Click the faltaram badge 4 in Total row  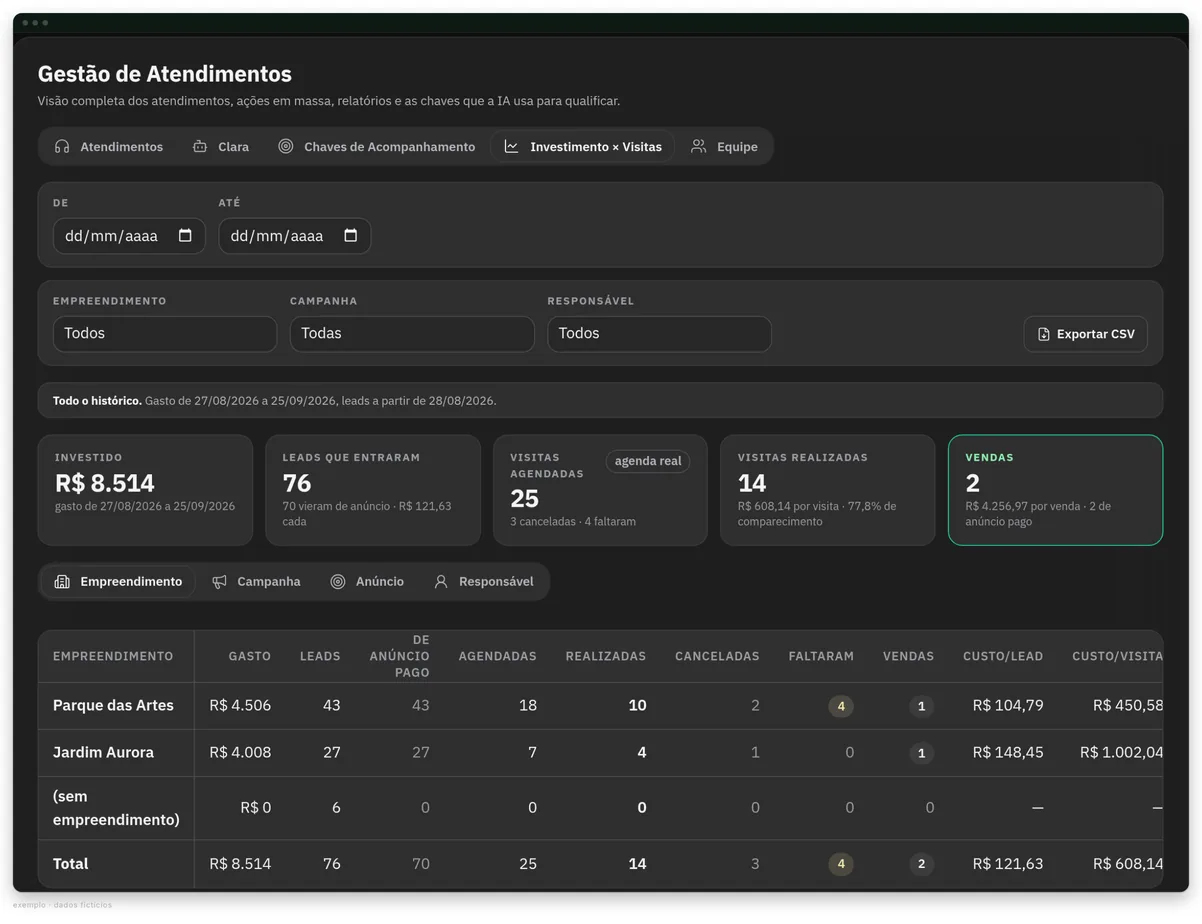point(841,864)
